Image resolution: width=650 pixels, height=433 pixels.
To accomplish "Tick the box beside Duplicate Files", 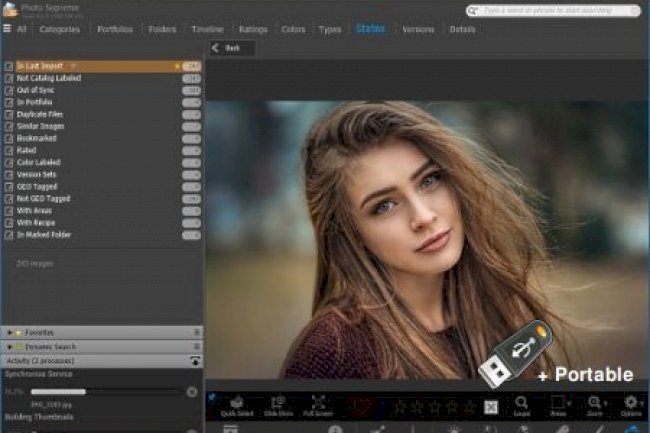I will click(x=9, y=114).
